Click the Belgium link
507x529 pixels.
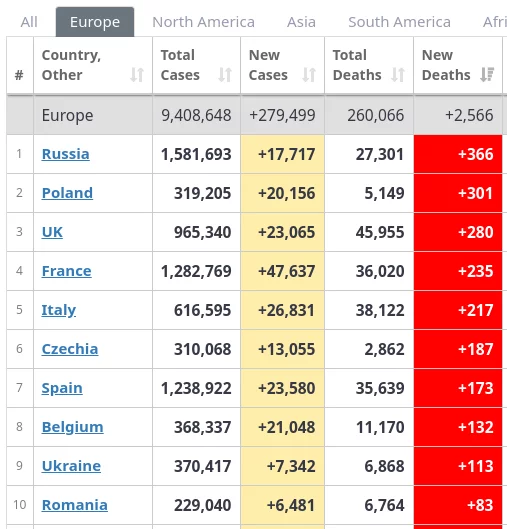point(73,427)
